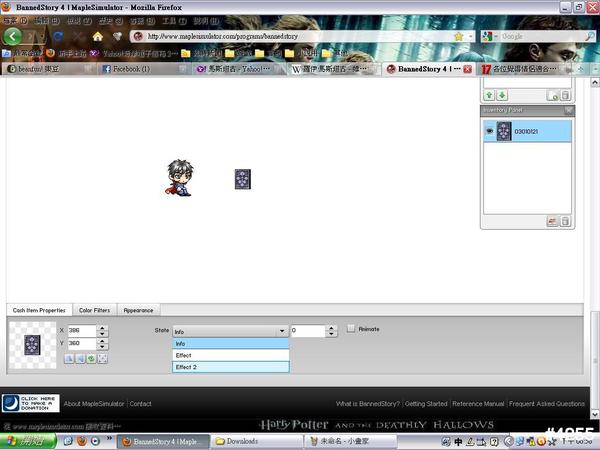The height and width of the screenshot is (450, 600).
Task: Close the Inventory Panel
Action: tap(569, 110)
